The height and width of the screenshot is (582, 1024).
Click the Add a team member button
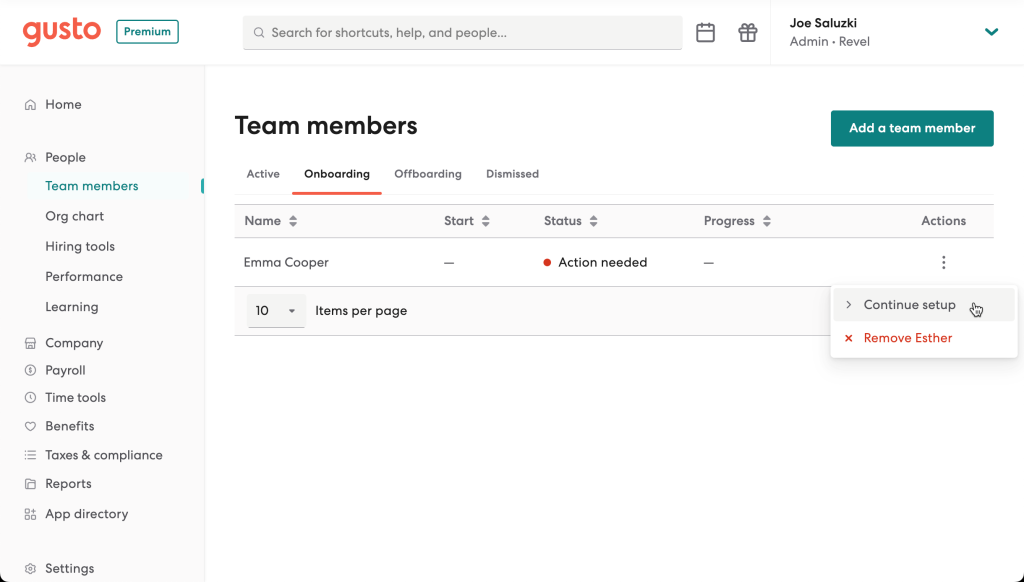tap(911, 128)
